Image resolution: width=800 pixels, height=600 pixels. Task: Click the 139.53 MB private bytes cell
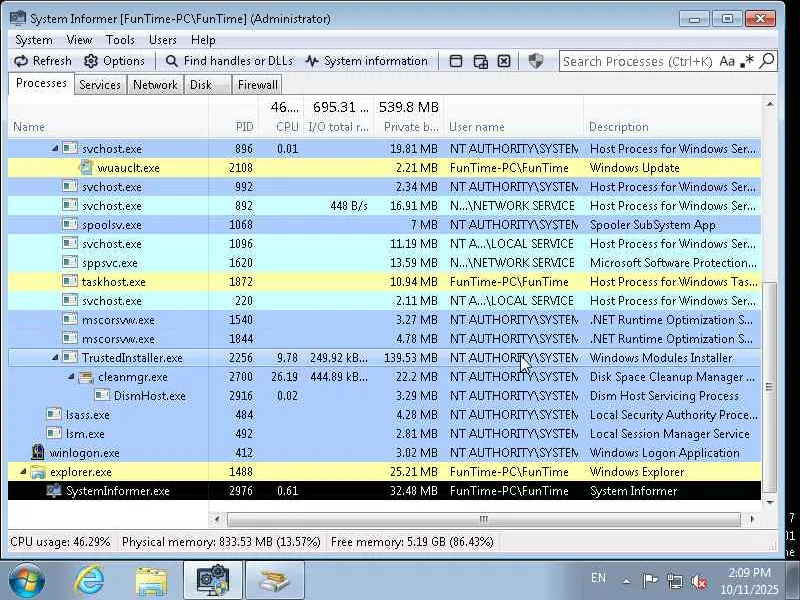(x=411, y=358)
